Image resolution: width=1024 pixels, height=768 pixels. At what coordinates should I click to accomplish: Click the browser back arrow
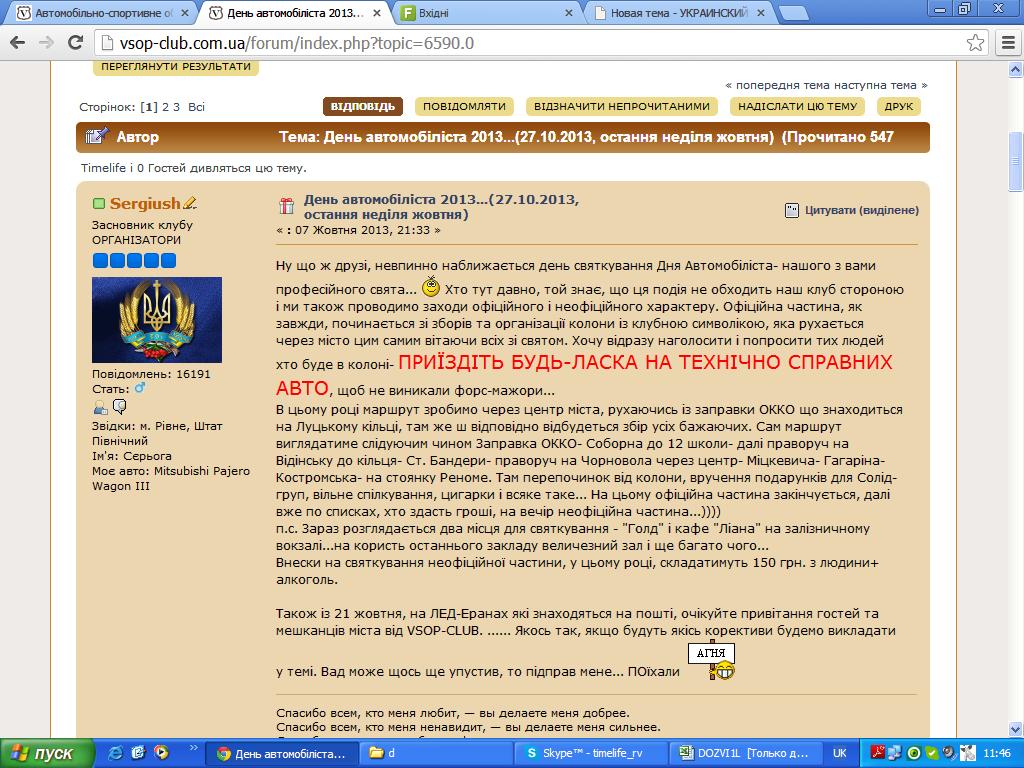point(18,43)
